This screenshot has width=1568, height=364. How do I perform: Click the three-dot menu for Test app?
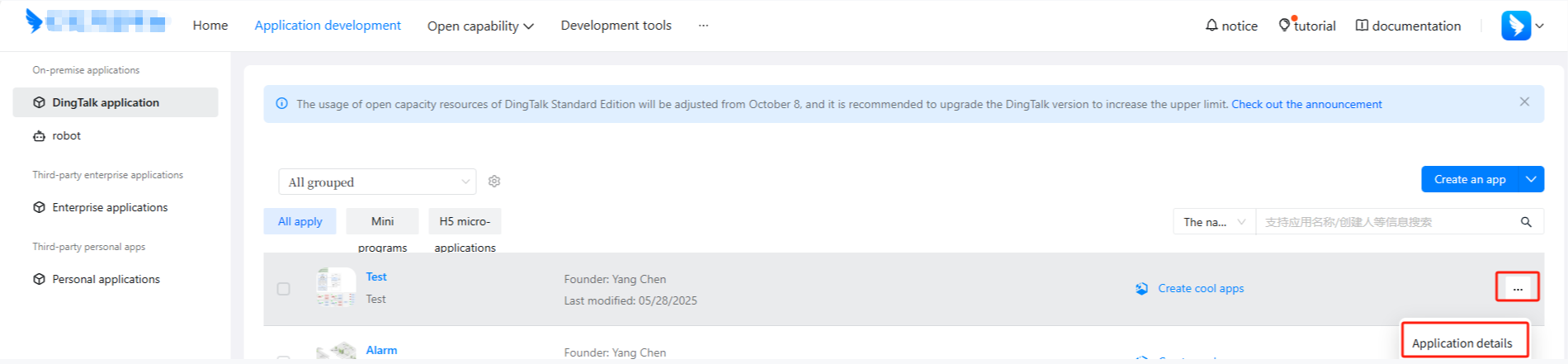(x=1518, y=288)
